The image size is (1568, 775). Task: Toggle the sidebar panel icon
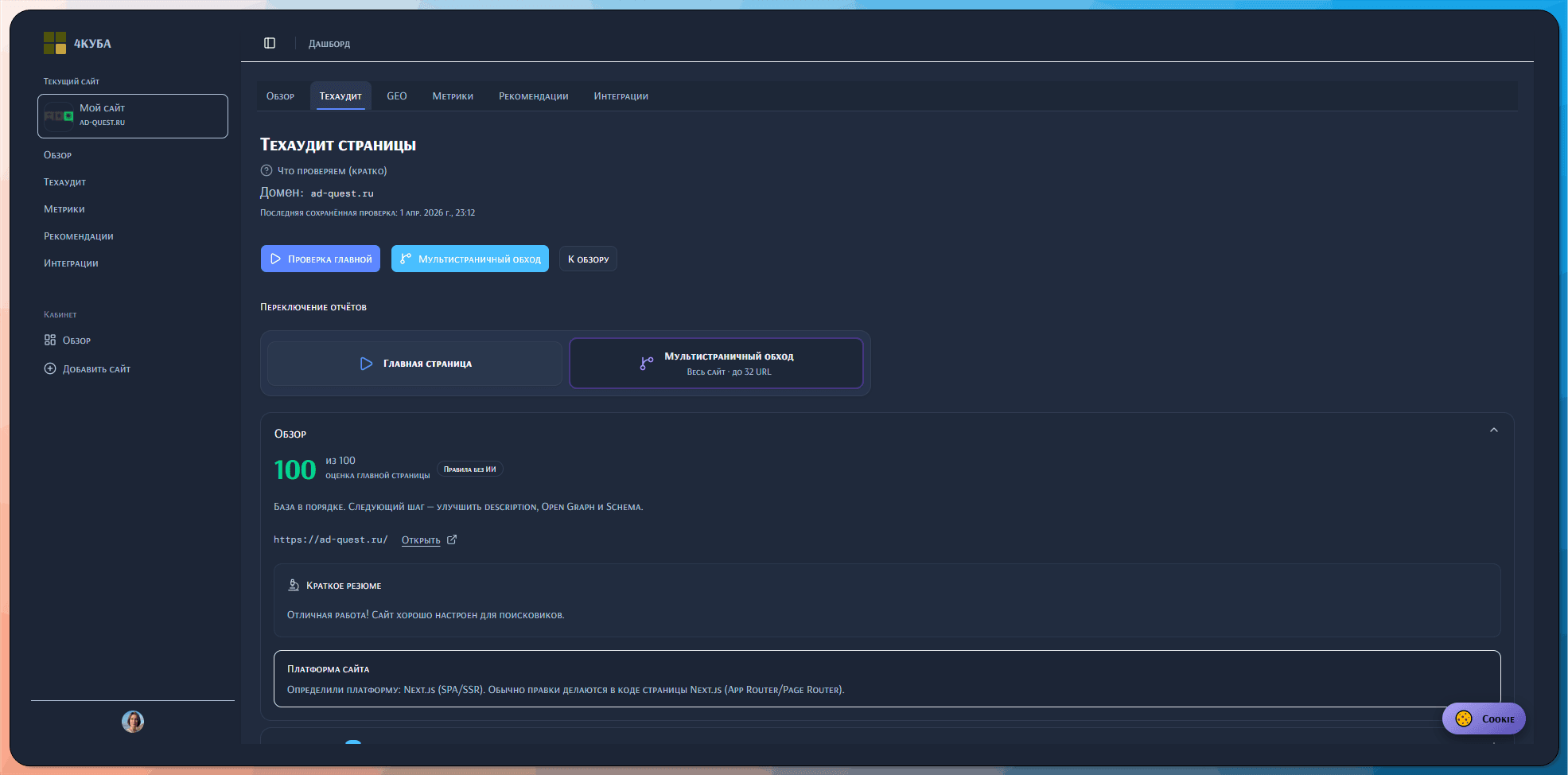[x=270, y=43]
